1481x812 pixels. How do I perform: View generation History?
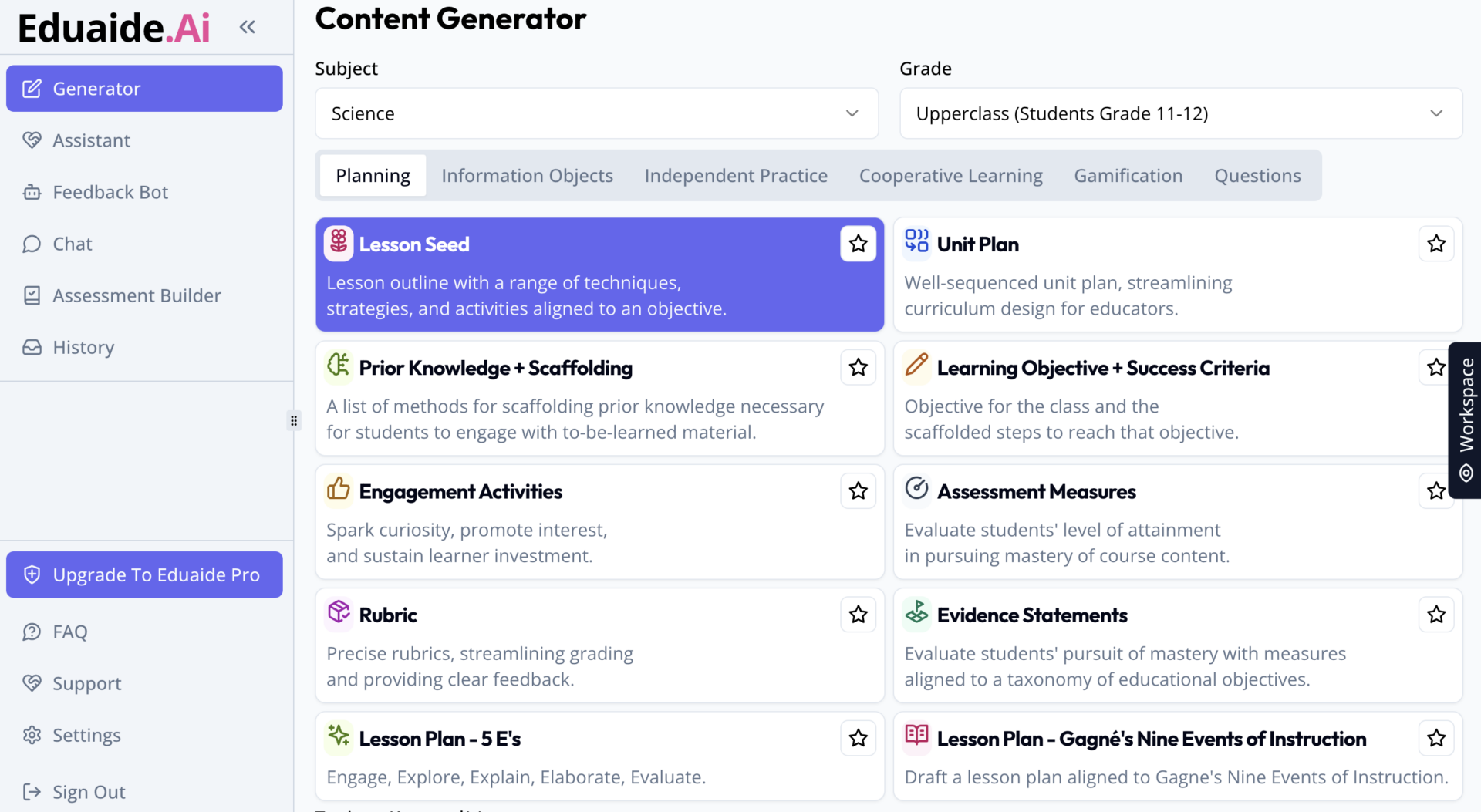click(32, 347)
